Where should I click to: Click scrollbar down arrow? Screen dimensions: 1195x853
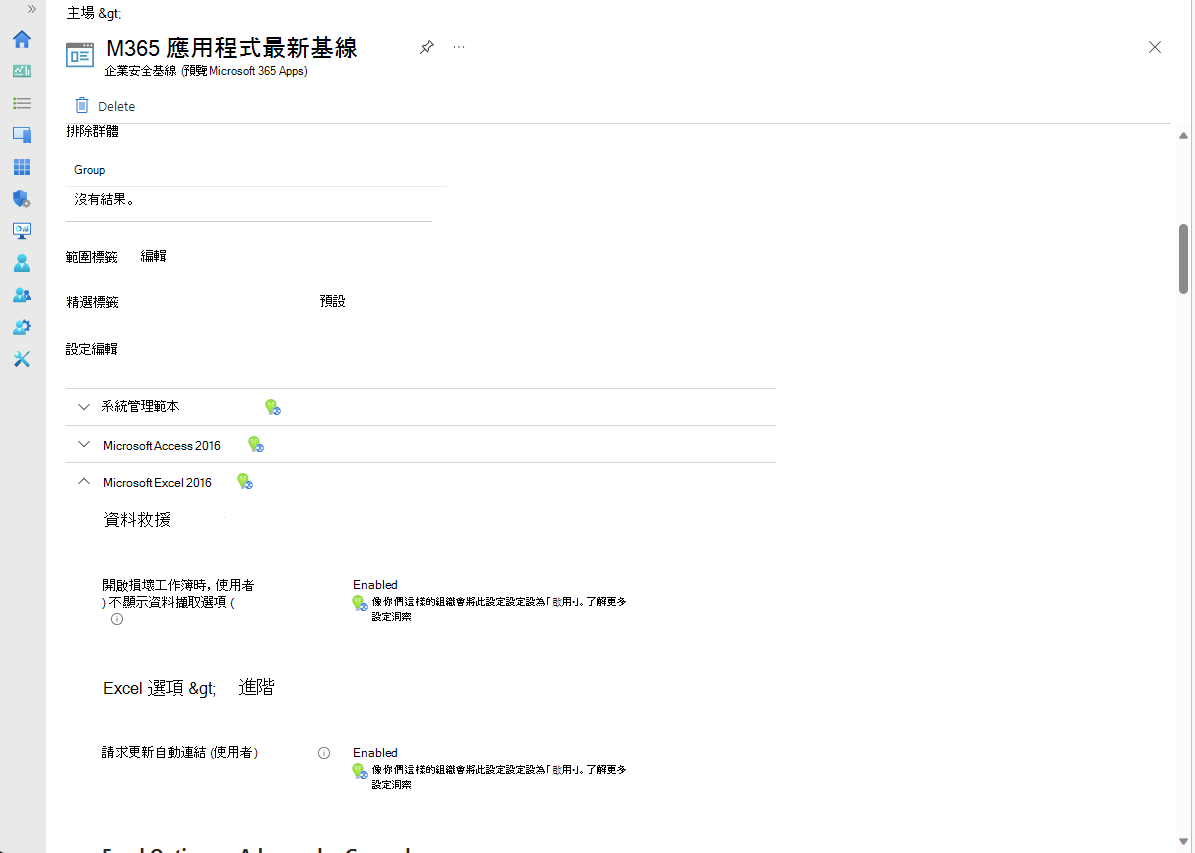point(1183,842)
